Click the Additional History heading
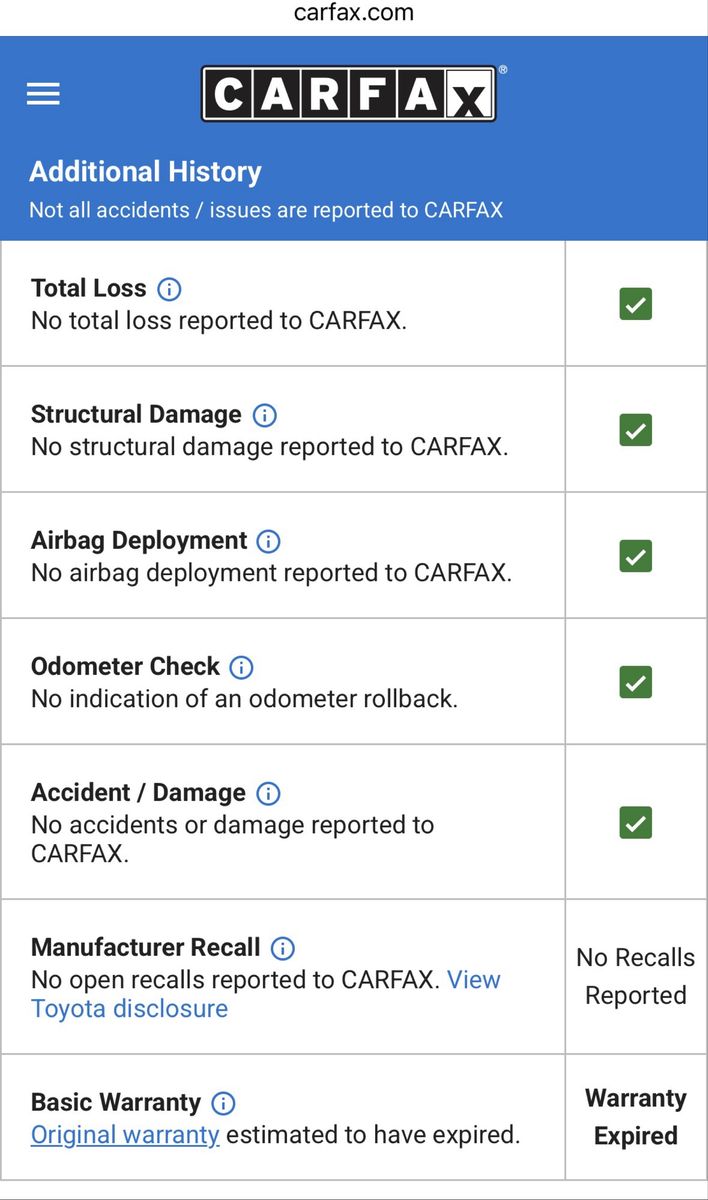Viewport: 708px width, 1200px height. tap(145, 172)
